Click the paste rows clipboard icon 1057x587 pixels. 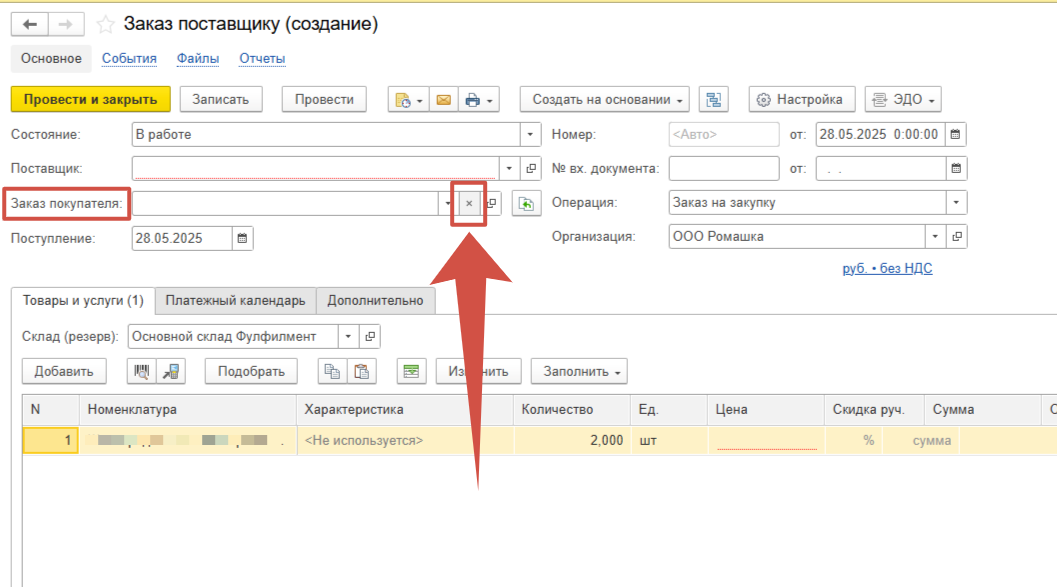pos(361,371)
